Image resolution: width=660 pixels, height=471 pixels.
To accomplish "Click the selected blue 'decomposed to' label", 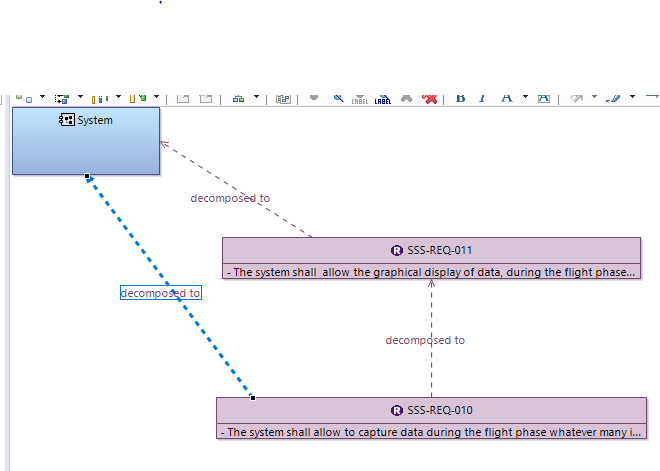I will click(x=161, y=293).
